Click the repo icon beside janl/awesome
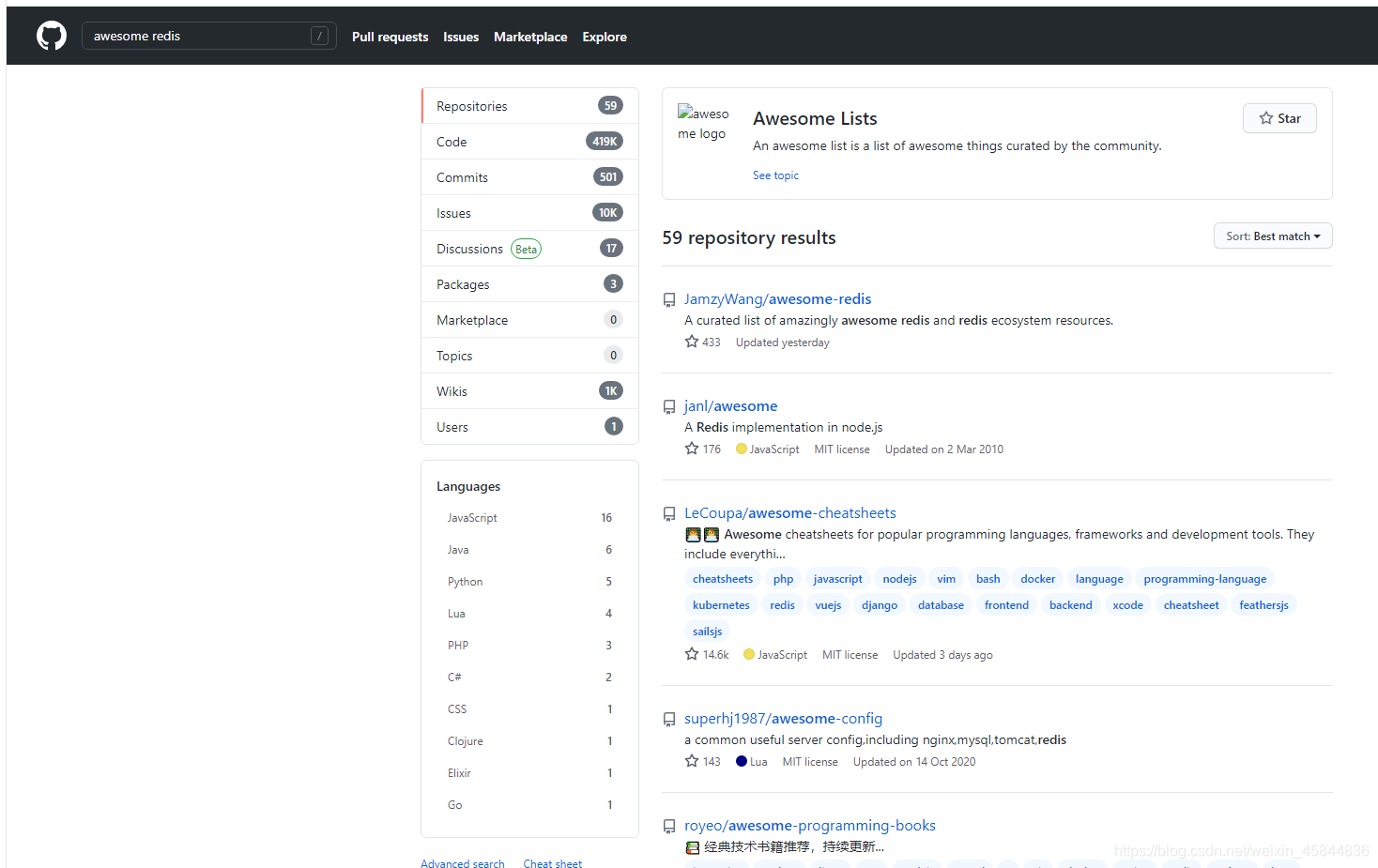The image size is (1378, 868). [669, 407]
